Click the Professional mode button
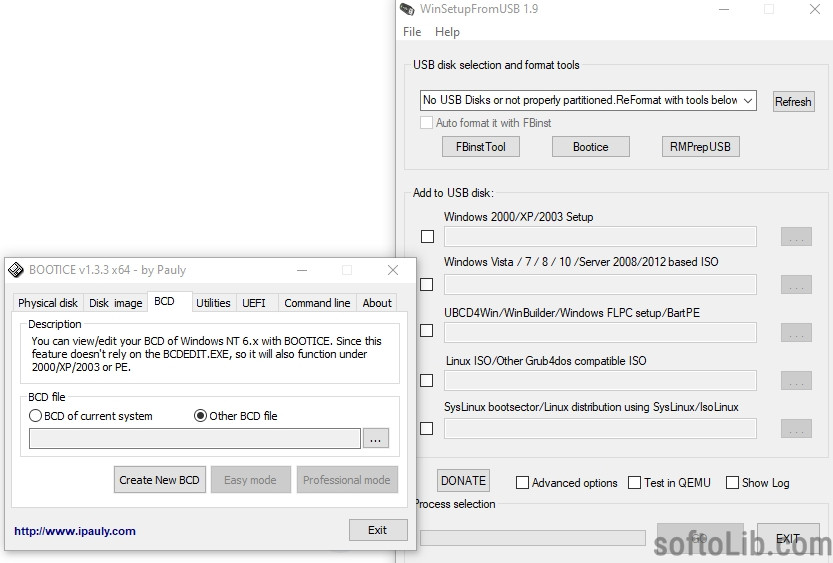Image resolution: width=833 pixels, height=563 pixels. click(347, 480)
